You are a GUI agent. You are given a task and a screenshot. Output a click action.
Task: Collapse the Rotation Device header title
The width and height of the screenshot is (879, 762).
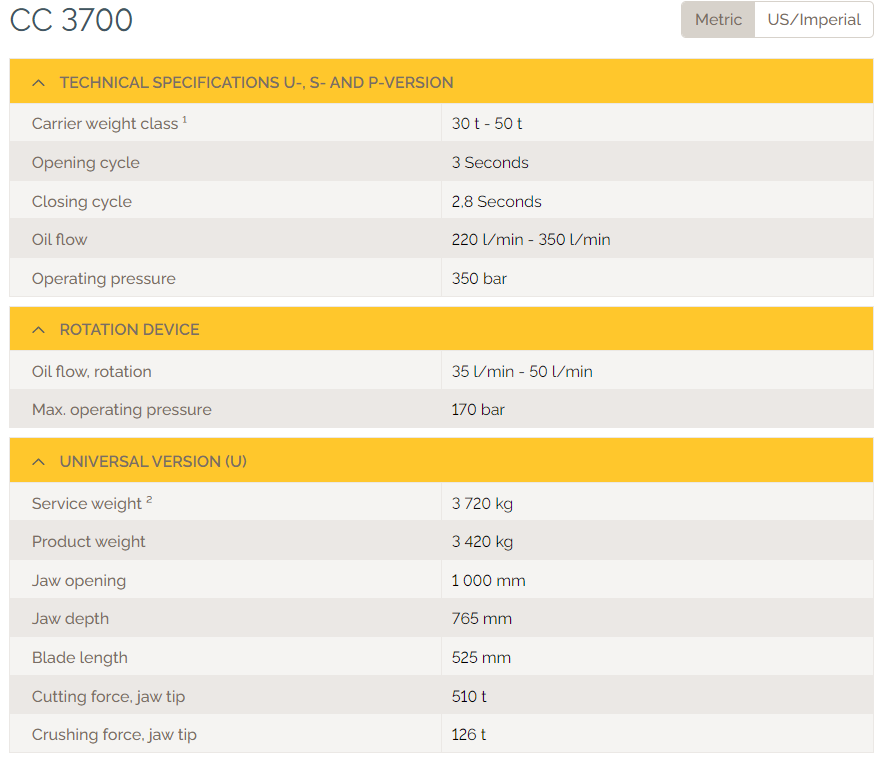point(129,330)
